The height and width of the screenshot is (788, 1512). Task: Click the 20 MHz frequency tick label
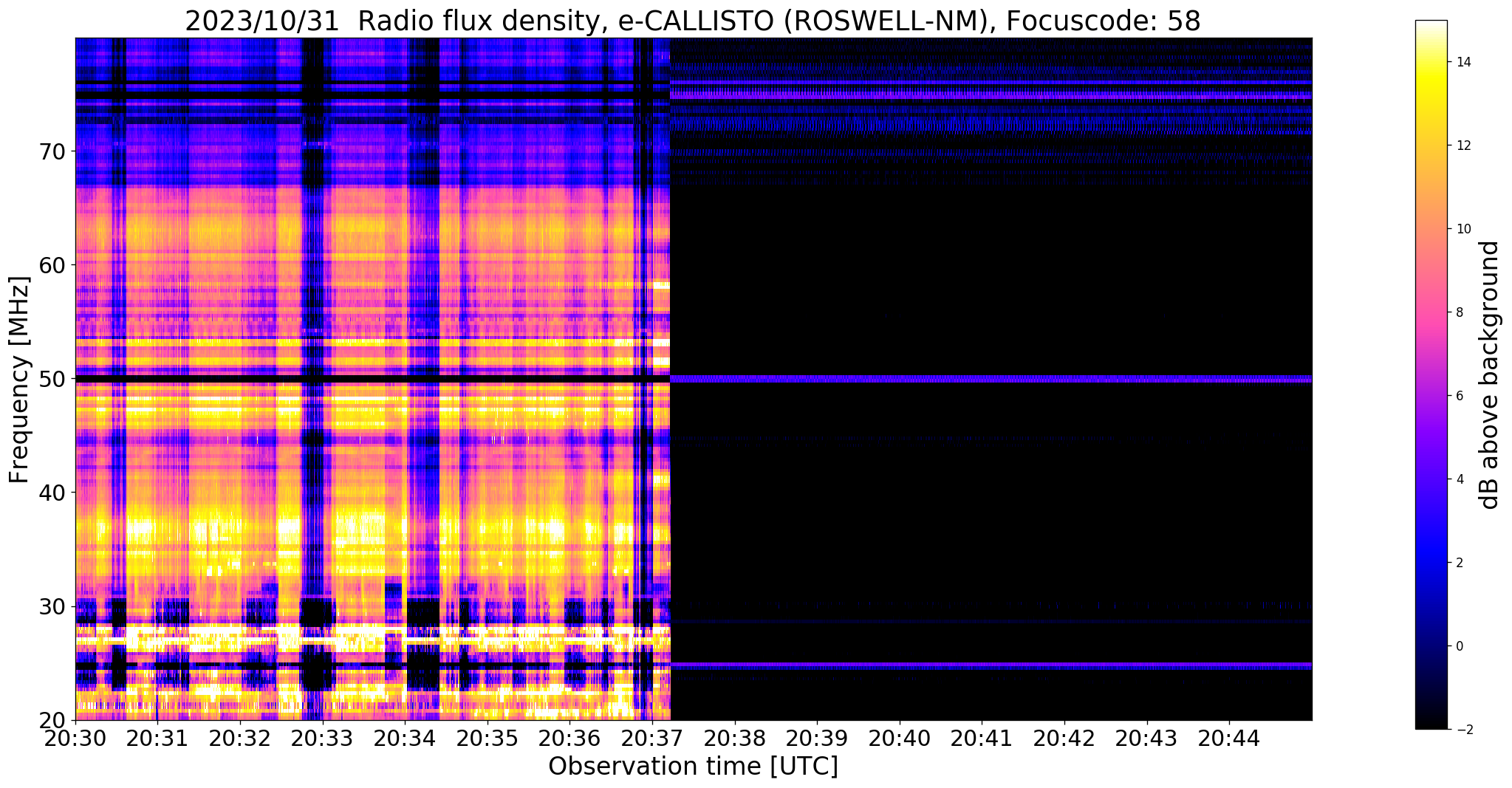(52, 720)
